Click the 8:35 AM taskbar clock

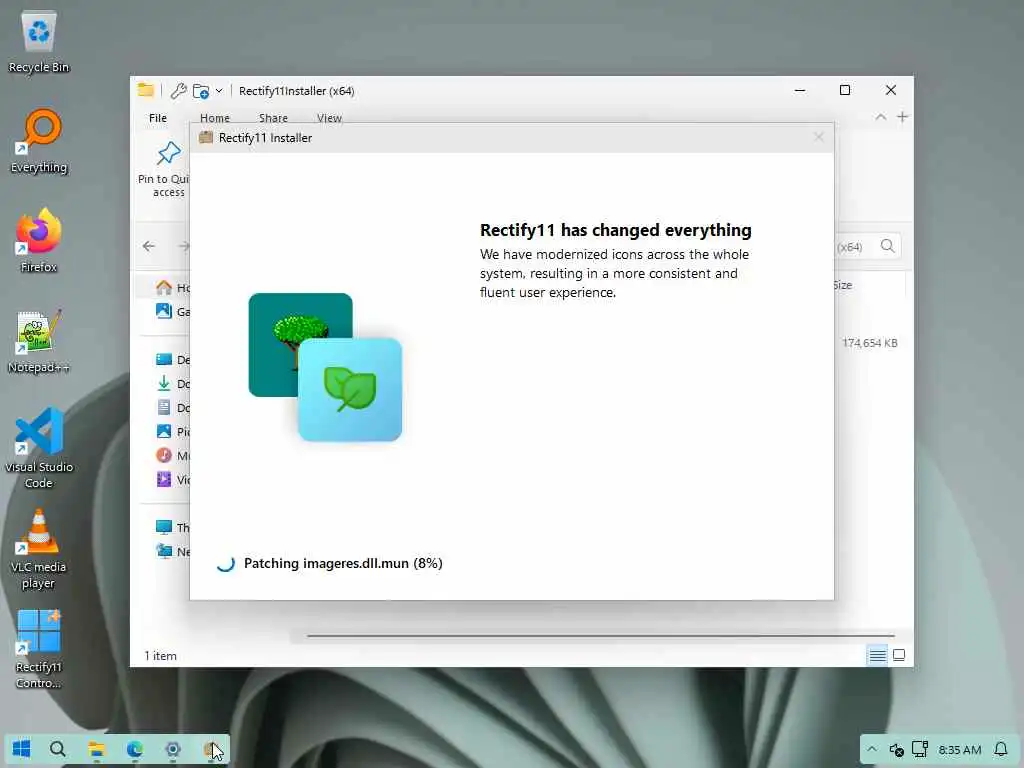click(959, 750)
